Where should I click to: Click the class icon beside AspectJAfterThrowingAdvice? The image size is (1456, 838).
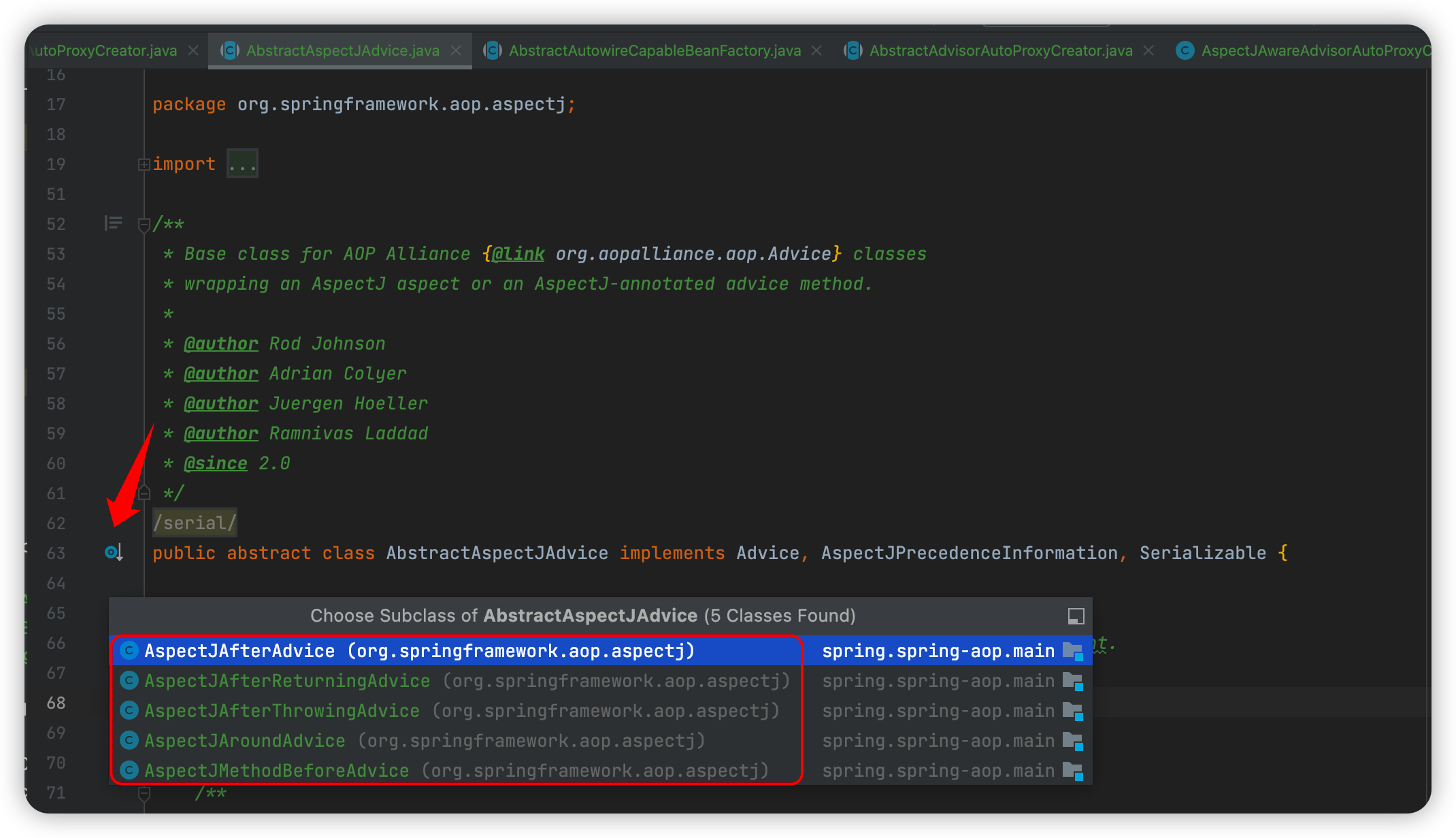(x=129, y=710)
